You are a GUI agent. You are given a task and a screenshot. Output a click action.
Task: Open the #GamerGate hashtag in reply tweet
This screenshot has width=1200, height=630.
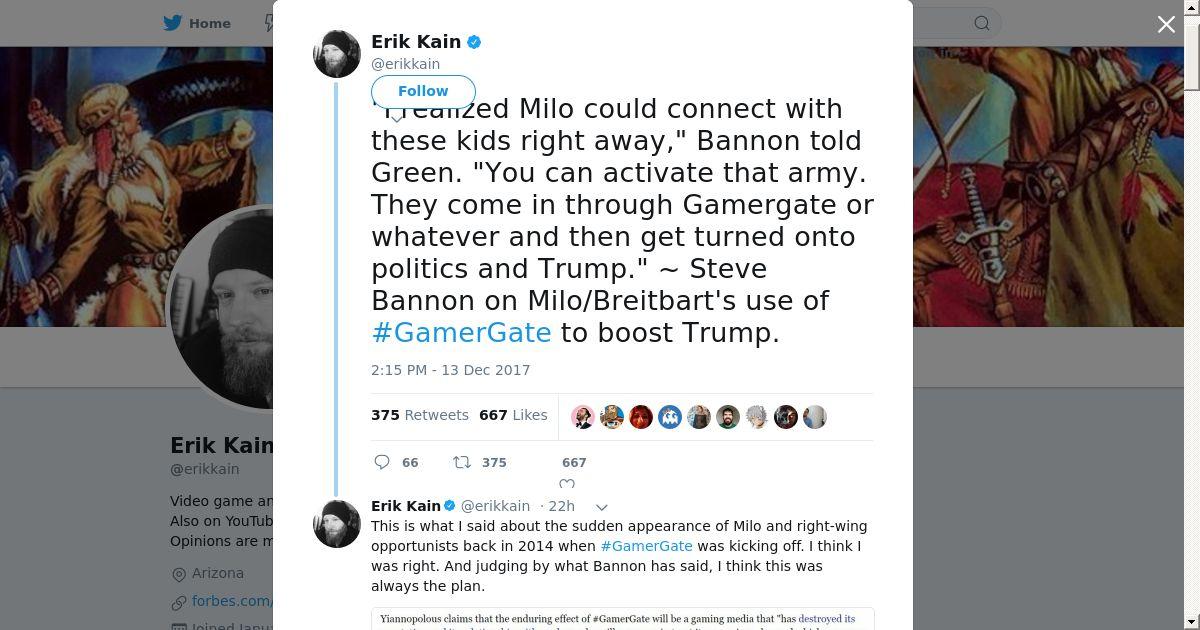[x=646, y=546]
